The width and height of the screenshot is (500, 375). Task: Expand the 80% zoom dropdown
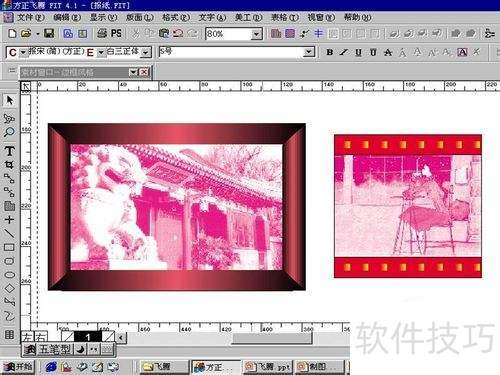tap(256, 34)
